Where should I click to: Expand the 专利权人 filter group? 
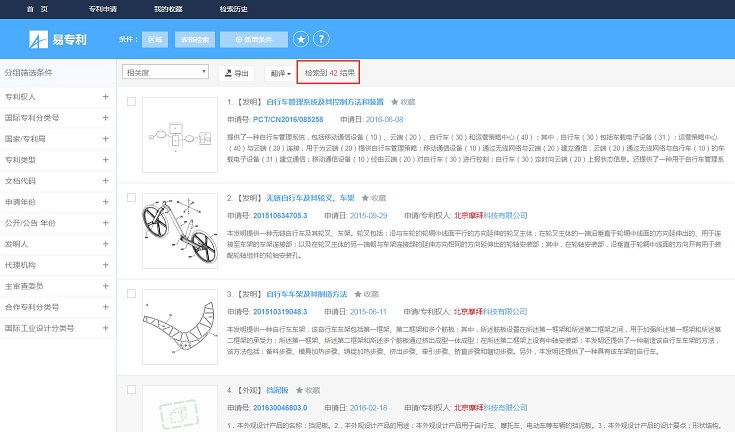[105, 97]
